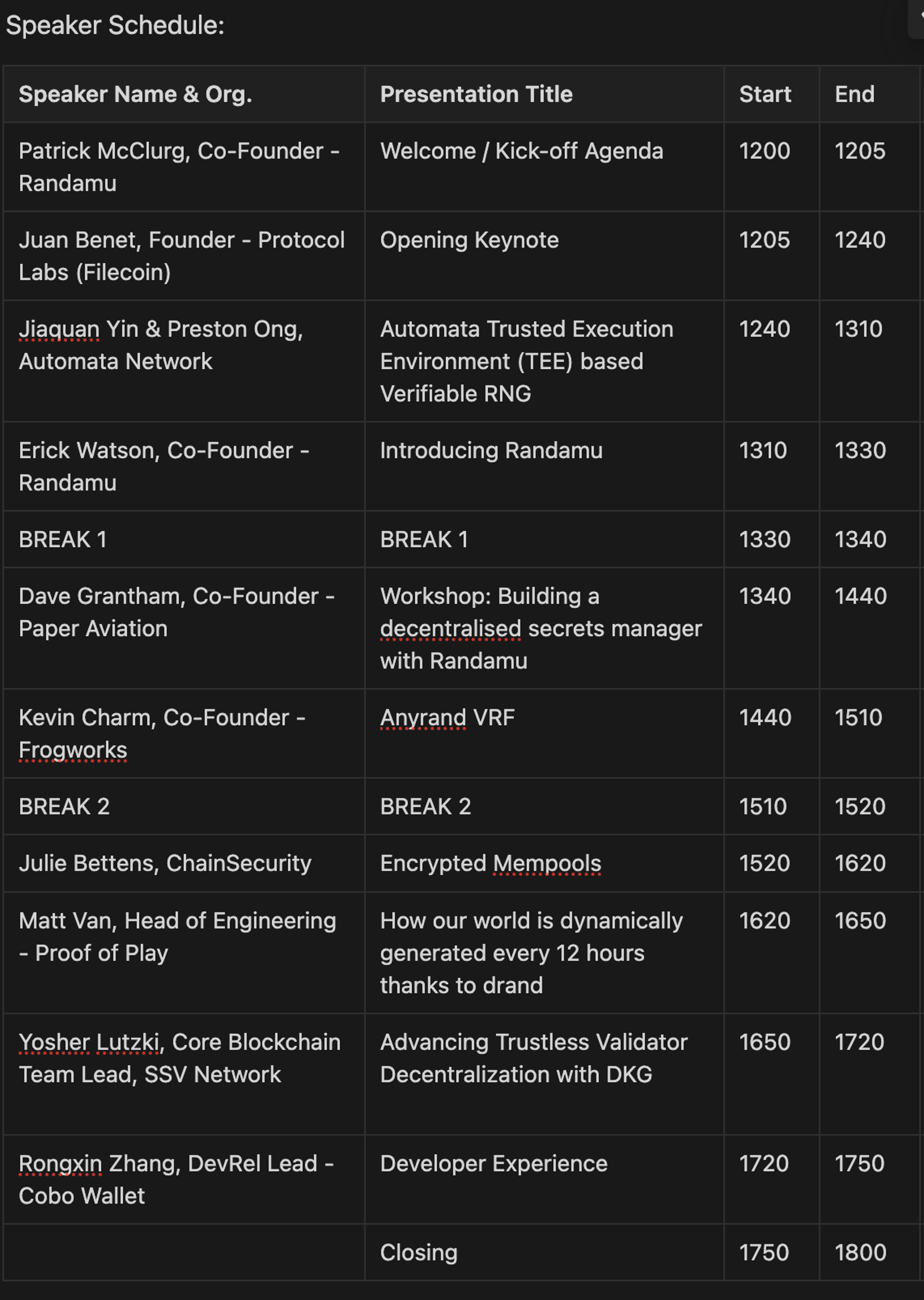Image resolution: width=924 pixels, height=1300 pixels.
Task: Select the Matt Van speaker cell
Action: pyautogui.click(x=184, y=952)
